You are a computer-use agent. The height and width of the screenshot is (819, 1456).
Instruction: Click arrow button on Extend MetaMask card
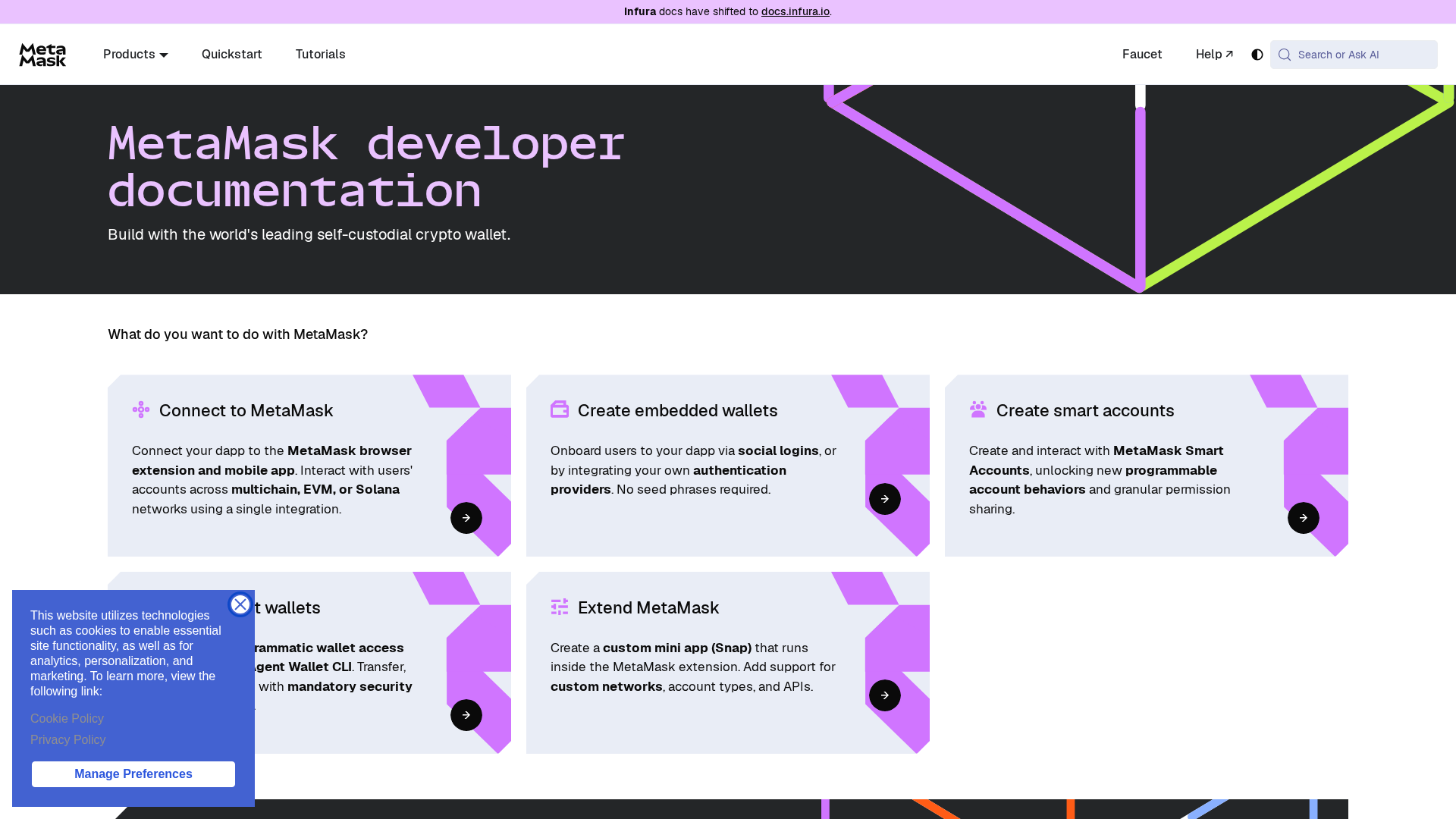pos(885,695)
